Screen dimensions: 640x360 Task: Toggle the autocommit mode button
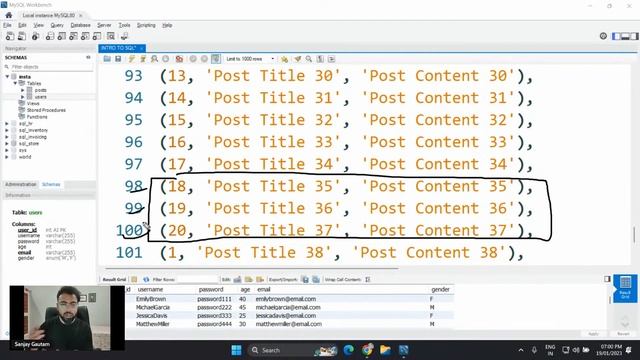coord(216,59)
